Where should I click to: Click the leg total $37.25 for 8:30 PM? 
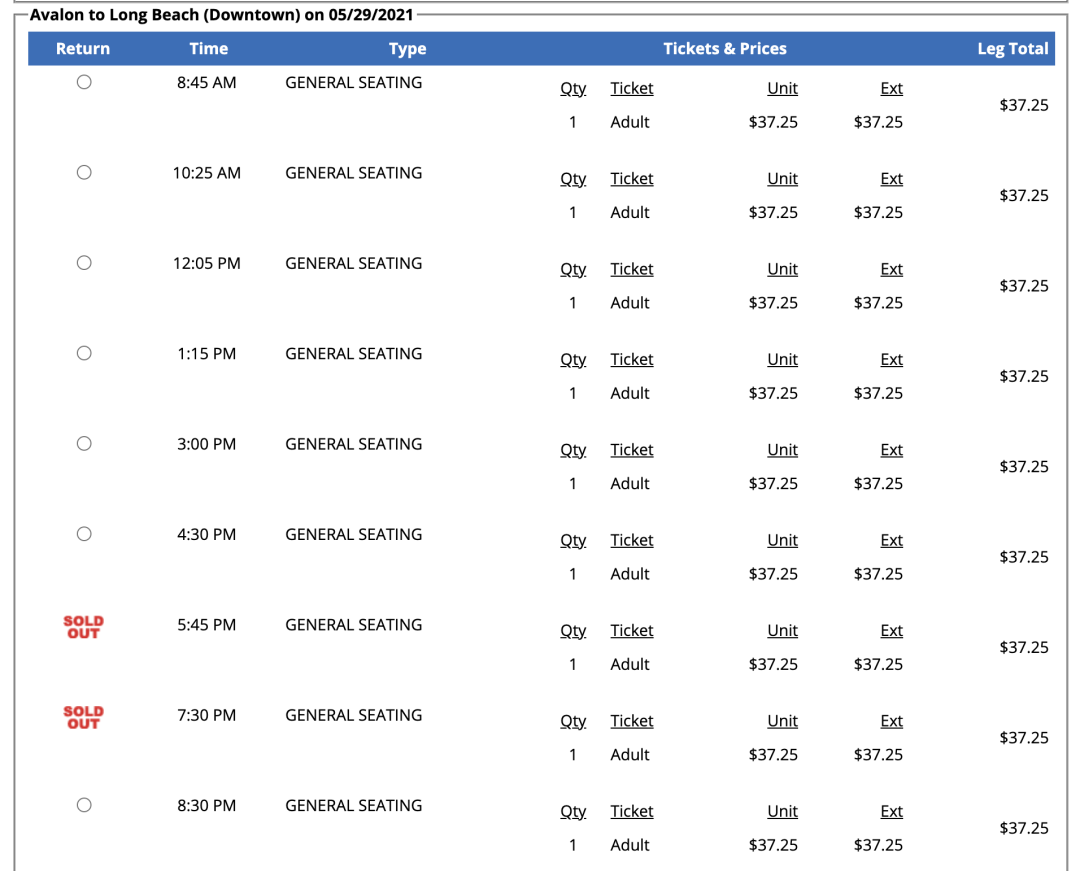coord(1024,828)
